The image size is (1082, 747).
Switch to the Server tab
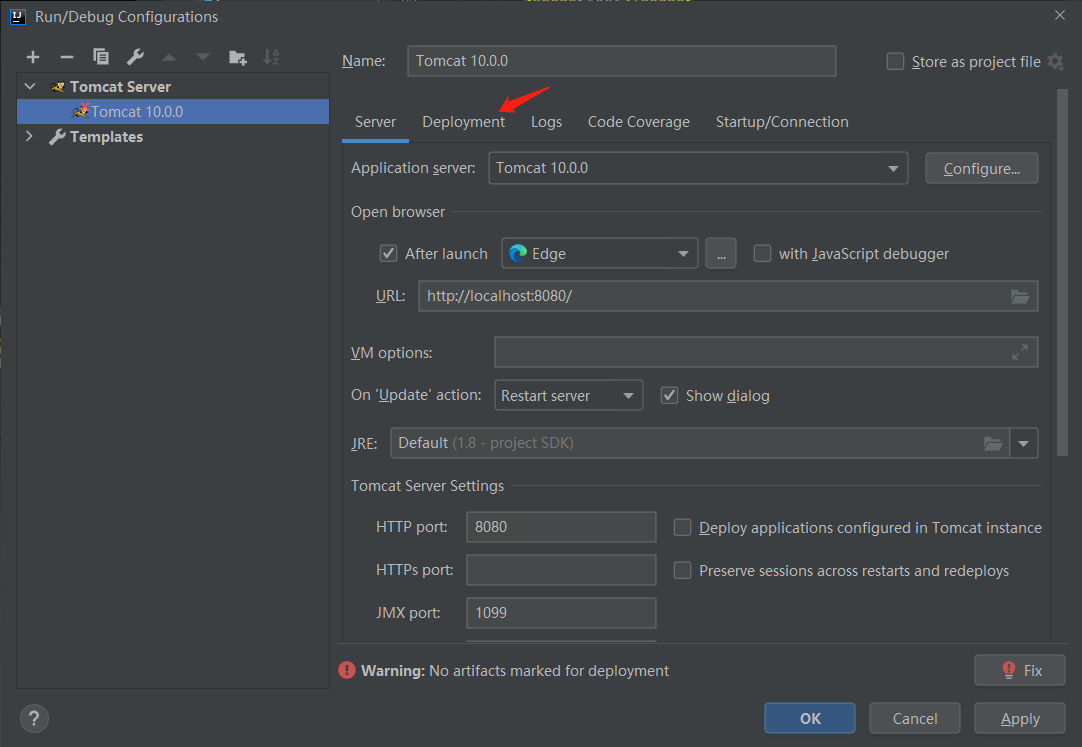375,122
